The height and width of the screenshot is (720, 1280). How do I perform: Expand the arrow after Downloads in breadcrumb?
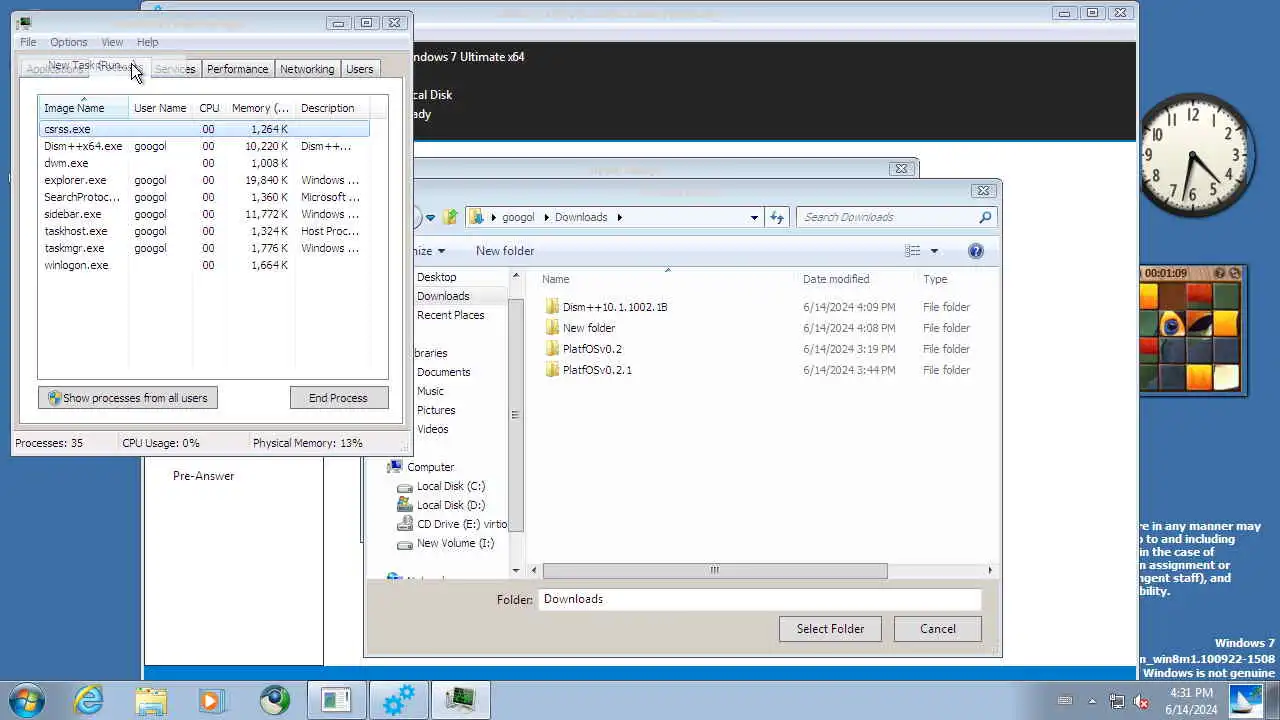tap(619, 217)
